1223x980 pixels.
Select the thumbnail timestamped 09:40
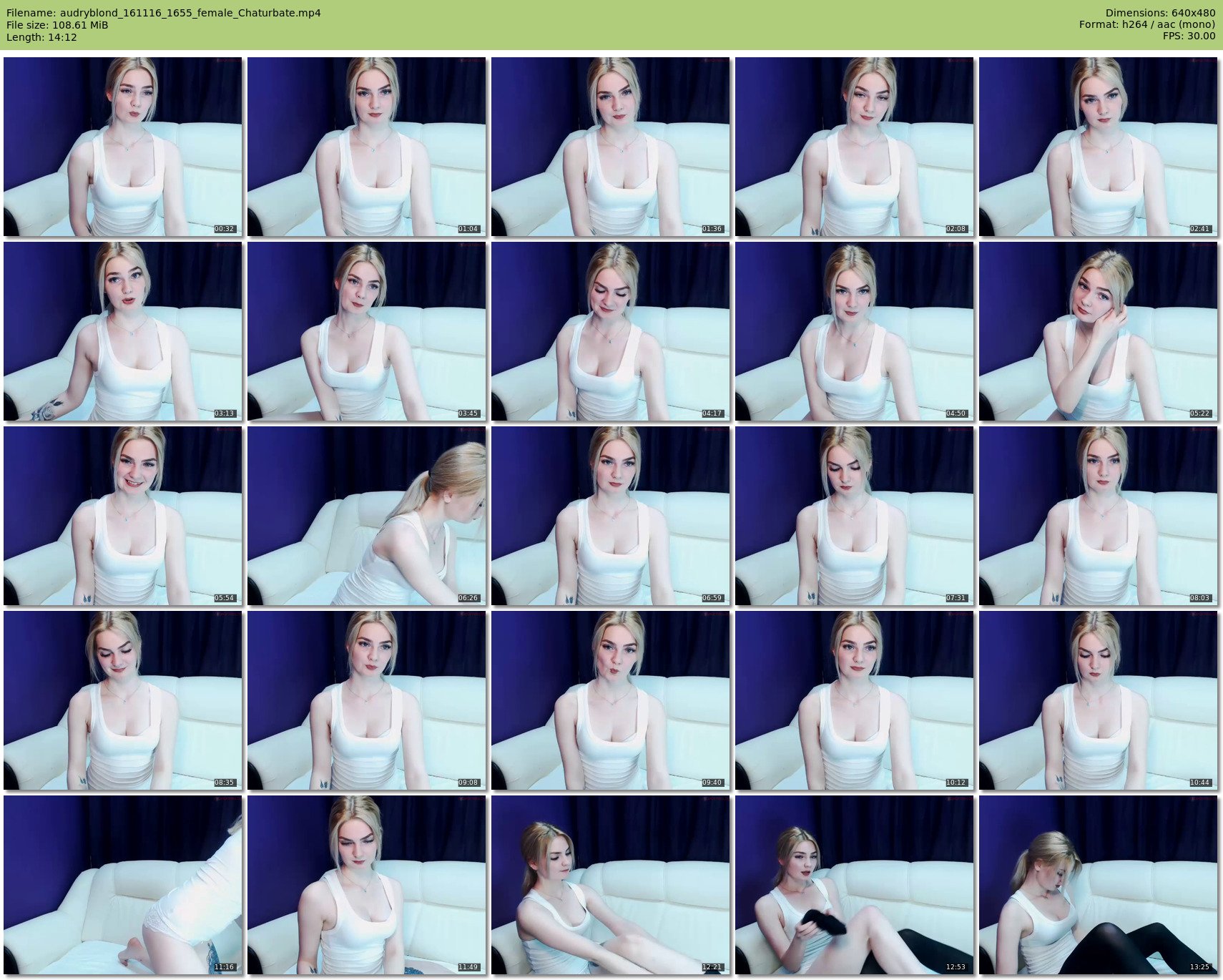click(x=610, y=700)
